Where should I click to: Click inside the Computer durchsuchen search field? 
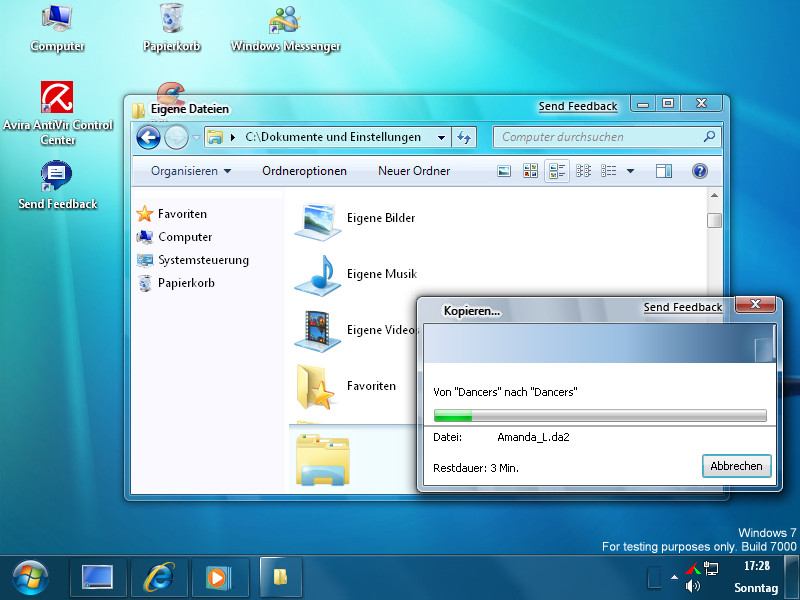pos(600,137)
